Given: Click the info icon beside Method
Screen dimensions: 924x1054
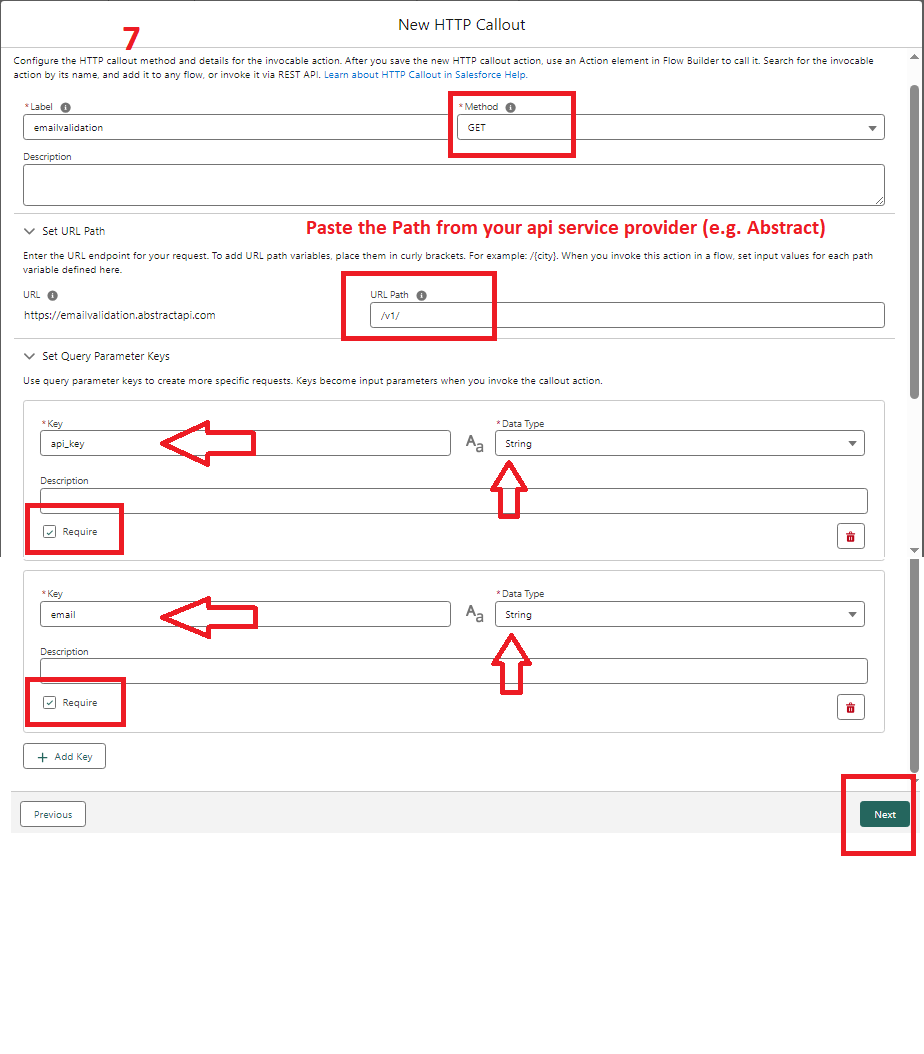Looking at the screenshot, I should click(x=510, y=107).
